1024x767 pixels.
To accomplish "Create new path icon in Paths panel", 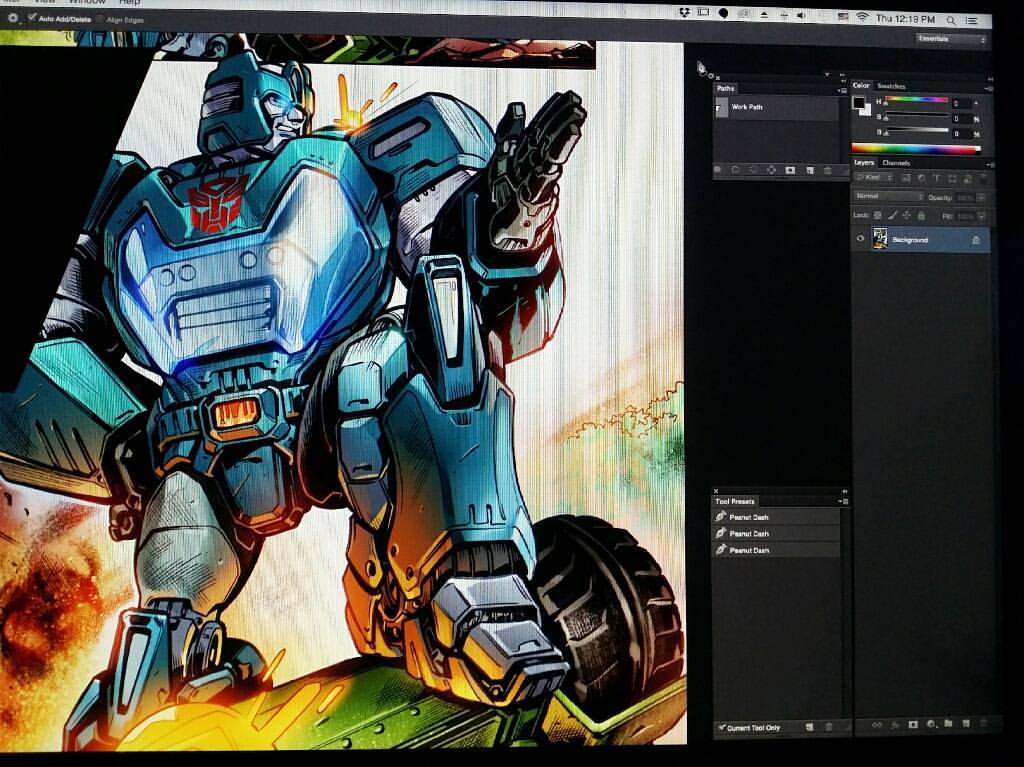I will click(x=810, y=171).
